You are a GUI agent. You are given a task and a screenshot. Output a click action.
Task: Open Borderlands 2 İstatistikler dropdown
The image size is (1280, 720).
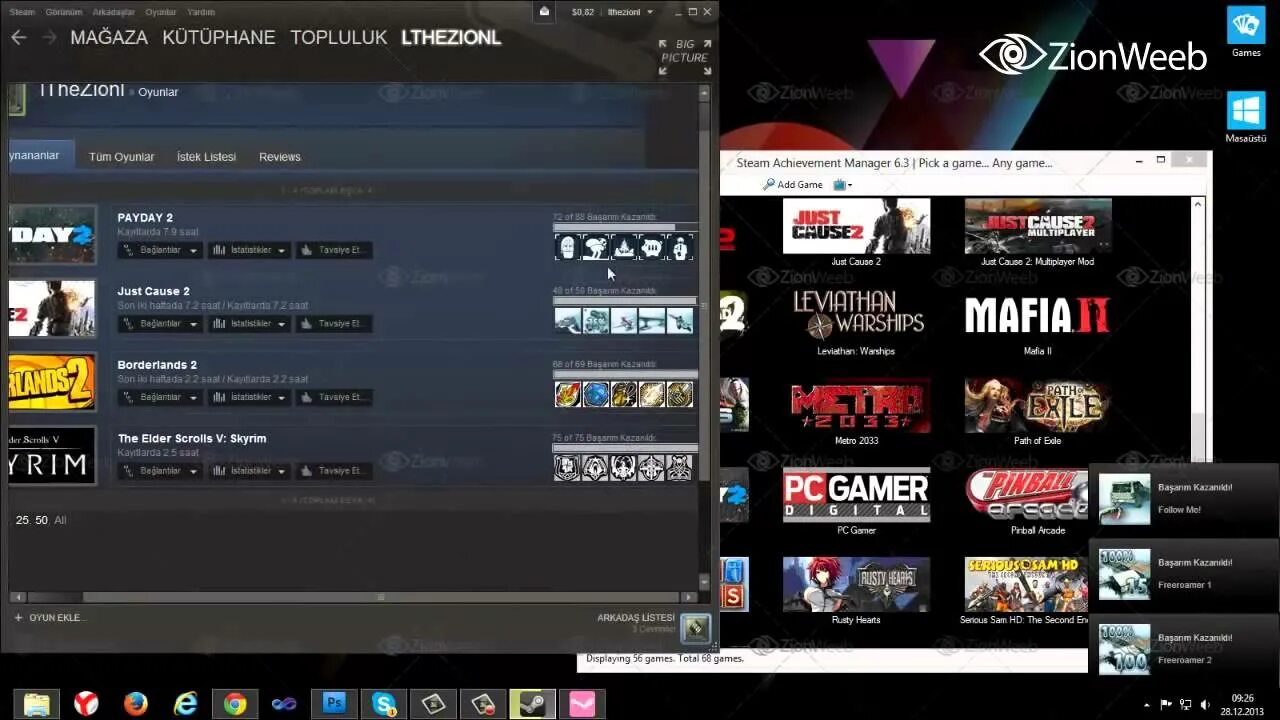pyautogui.click(x=249, y=397)
